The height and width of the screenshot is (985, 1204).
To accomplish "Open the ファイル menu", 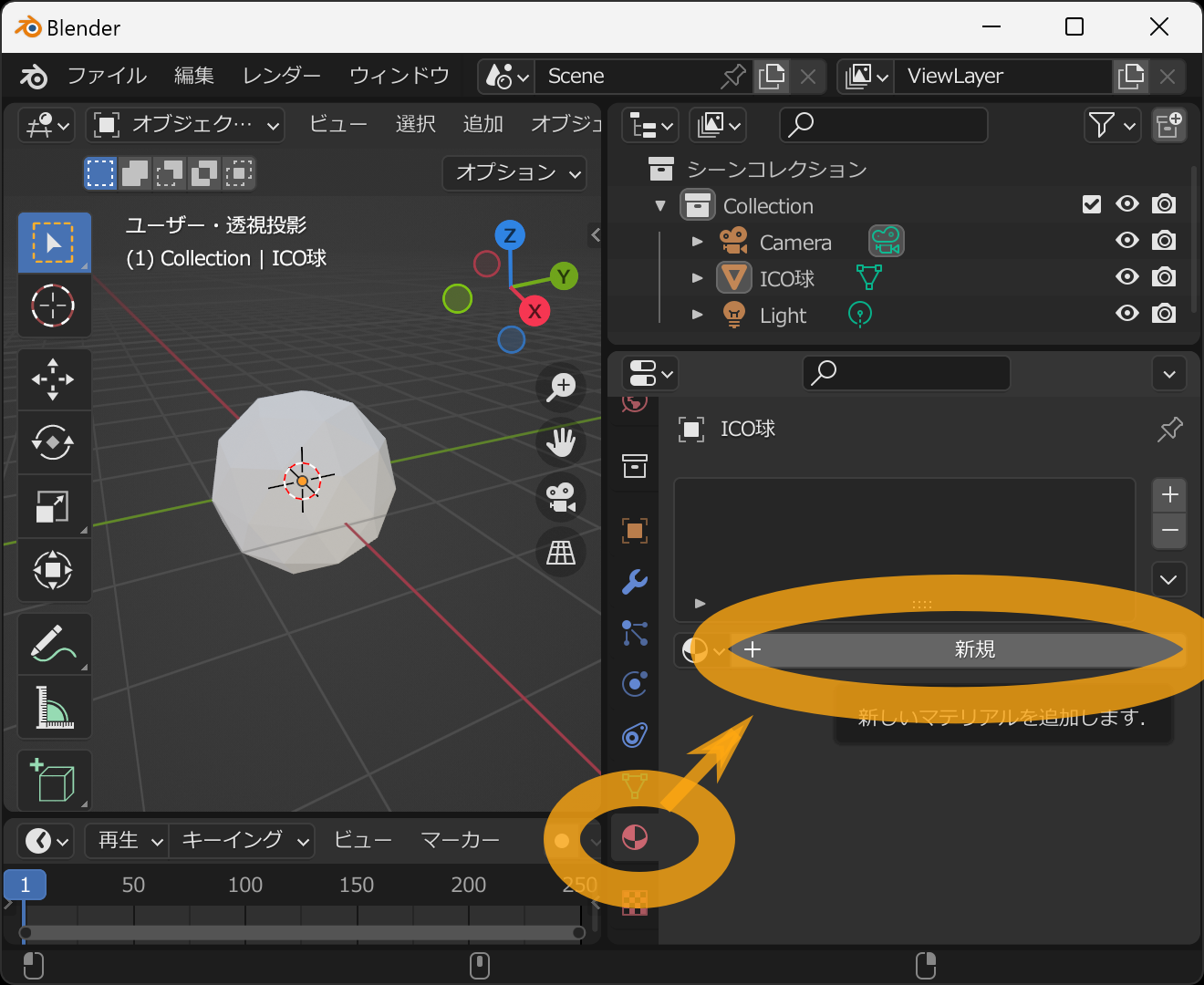I will tap(107, 76).
